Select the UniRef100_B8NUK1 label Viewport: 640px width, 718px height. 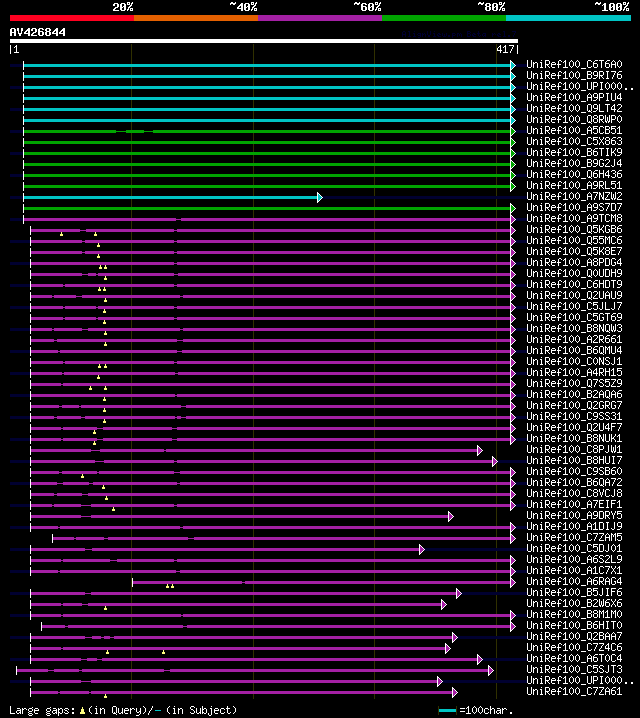(x=574, y=438)
